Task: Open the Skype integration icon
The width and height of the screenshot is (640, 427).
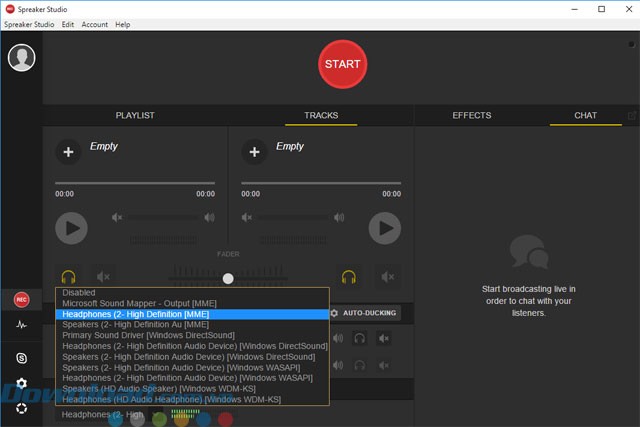Action: [x=21, y=357]
